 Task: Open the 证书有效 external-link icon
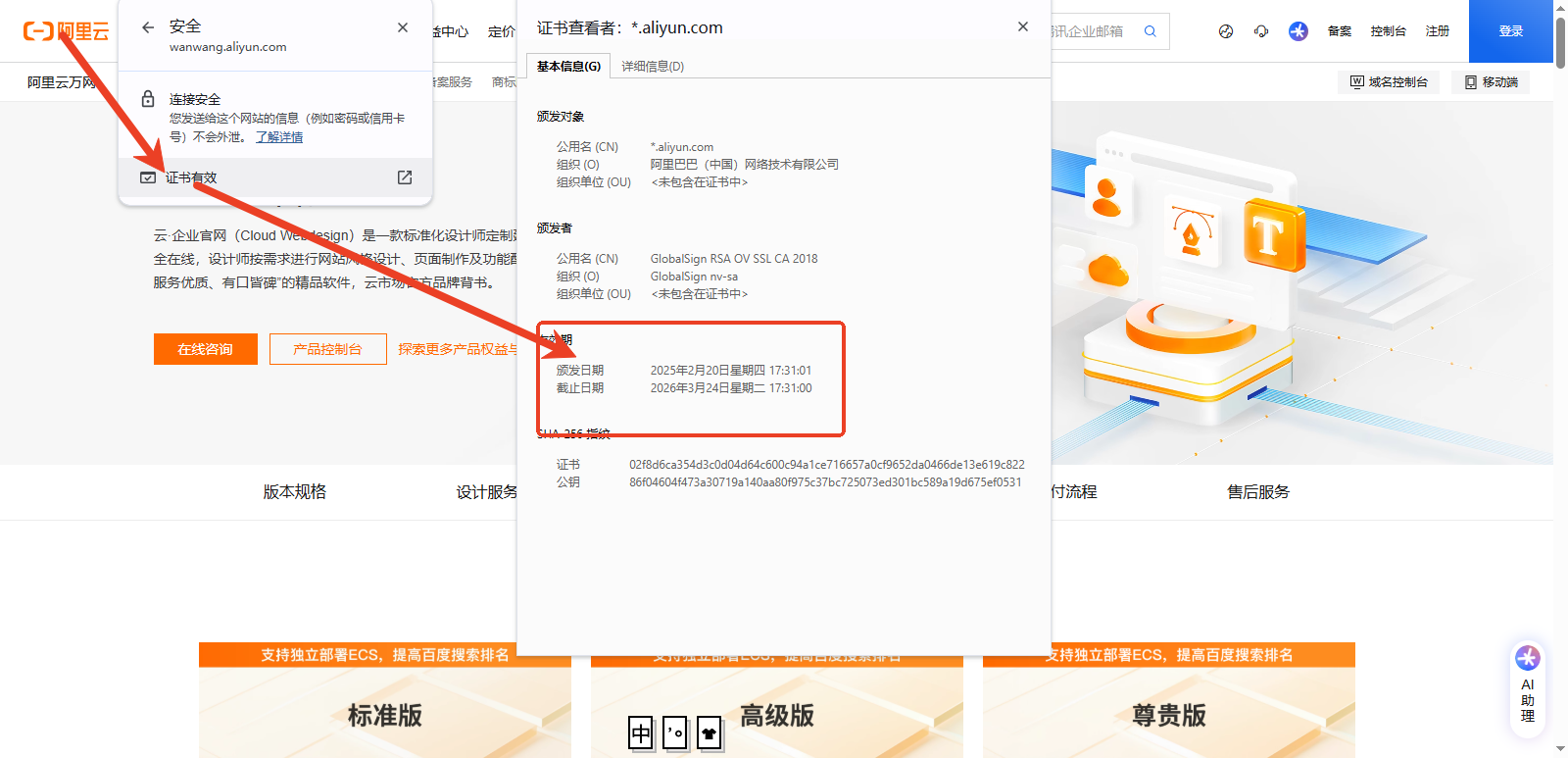(x=405, y=177)
